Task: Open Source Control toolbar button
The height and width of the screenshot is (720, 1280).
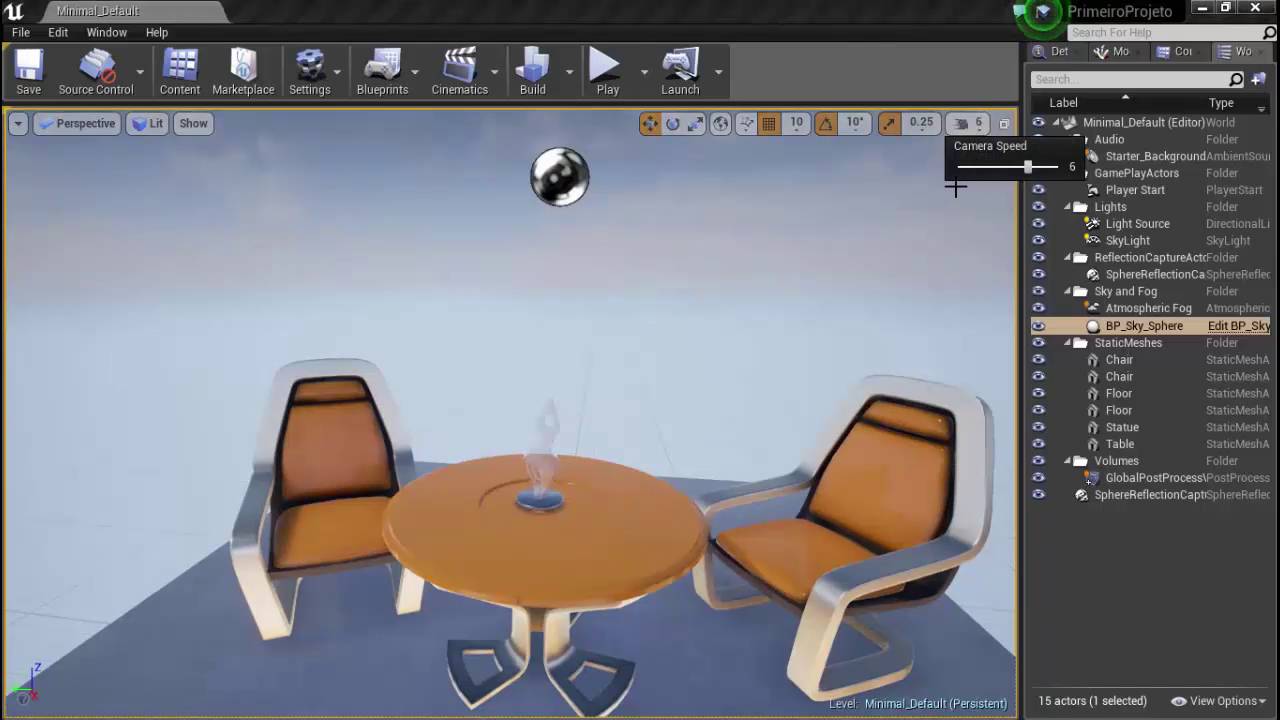Action: [96, 71]
